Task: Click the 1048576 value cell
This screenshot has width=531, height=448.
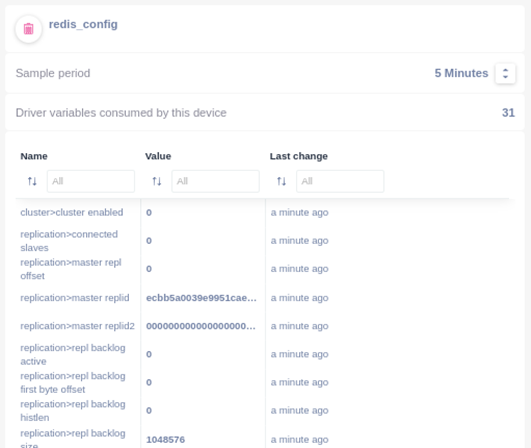Action: (x=166, y=440)
